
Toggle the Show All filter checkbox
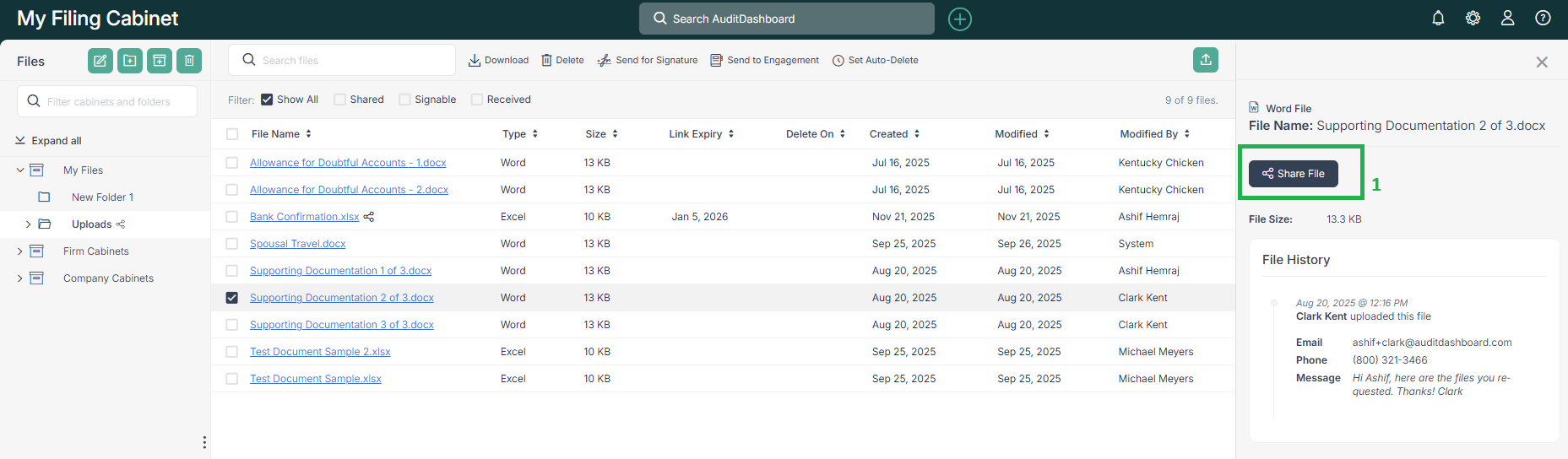tap(267, 100)
